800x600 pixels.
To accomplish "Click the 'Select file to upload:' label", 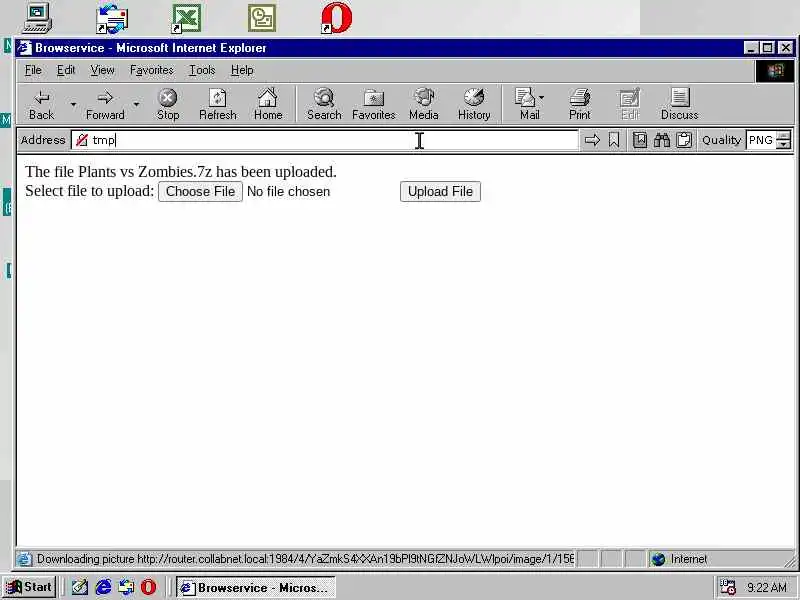I will 89,191.
